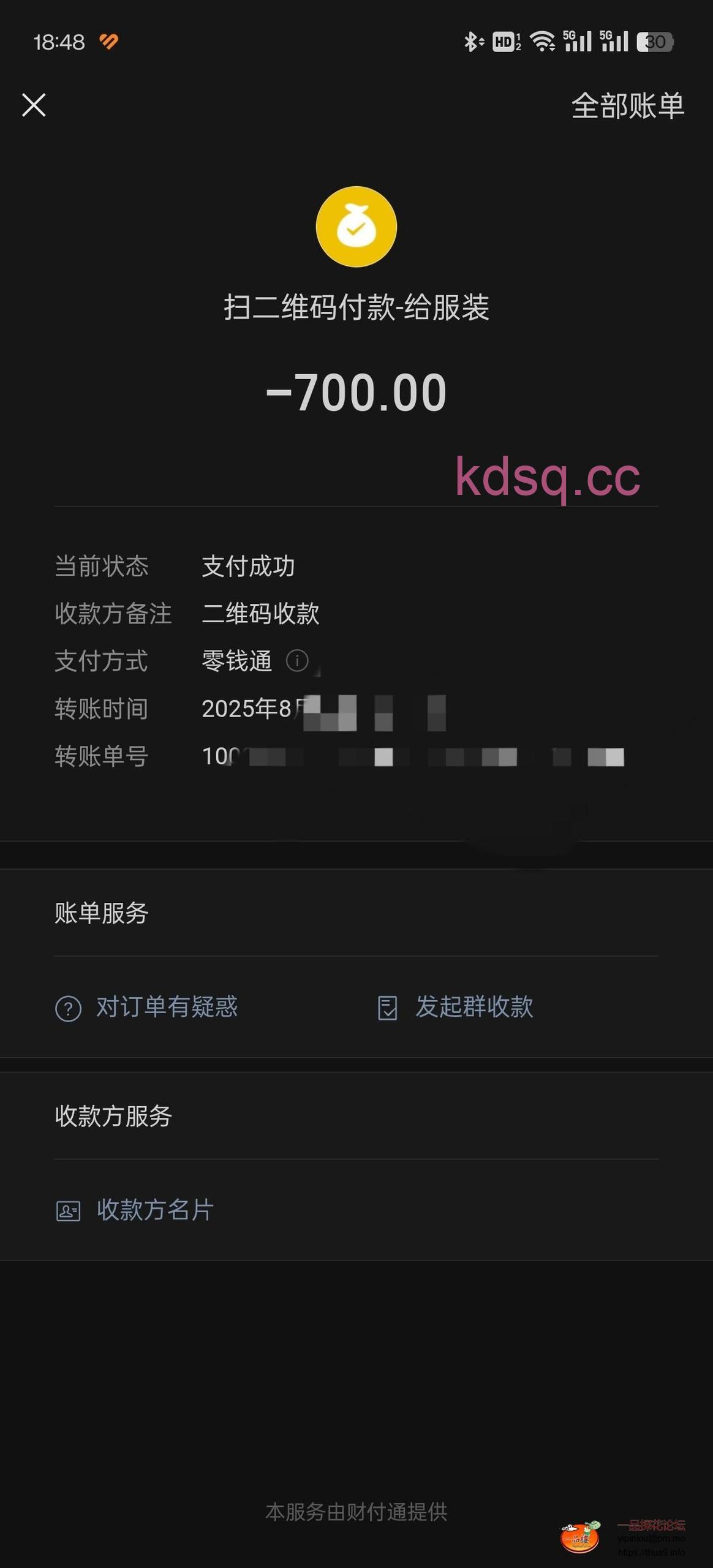Tap the receipt icon beside 发起群收款
The image size is (713, 1568).
click(x=387, y=1008)
